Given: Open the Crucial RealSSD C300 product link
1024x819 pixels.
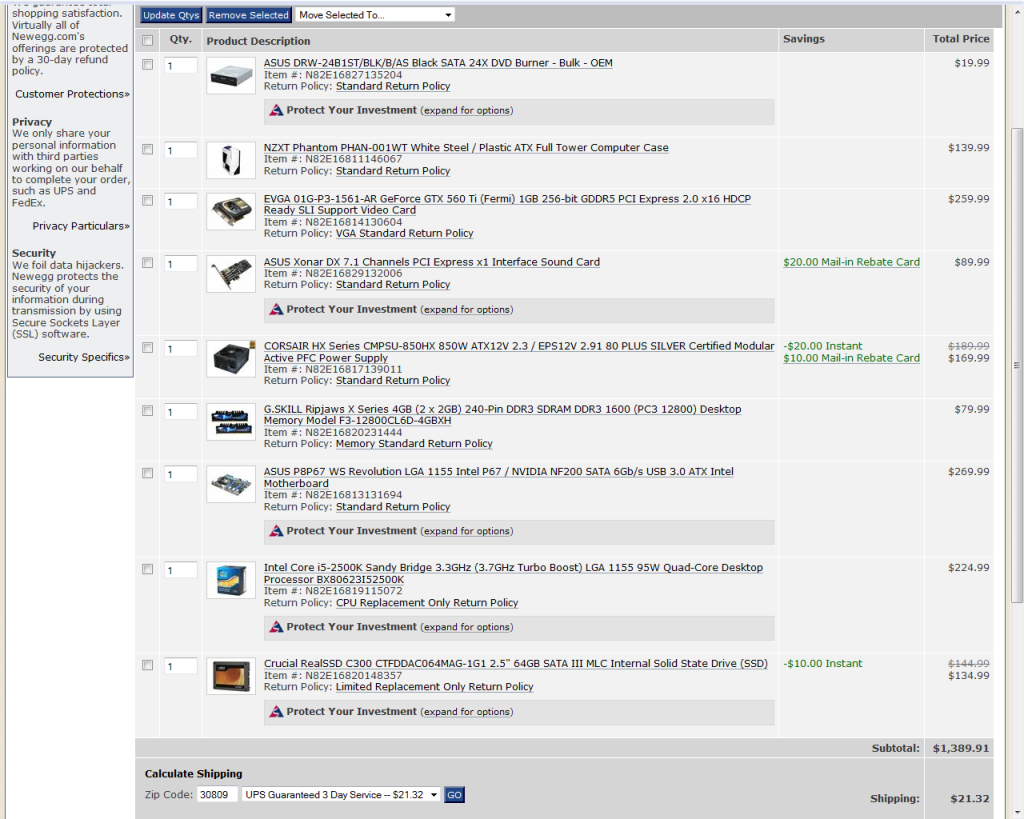Looking at the screenshot, I should [x=516, y=664].
